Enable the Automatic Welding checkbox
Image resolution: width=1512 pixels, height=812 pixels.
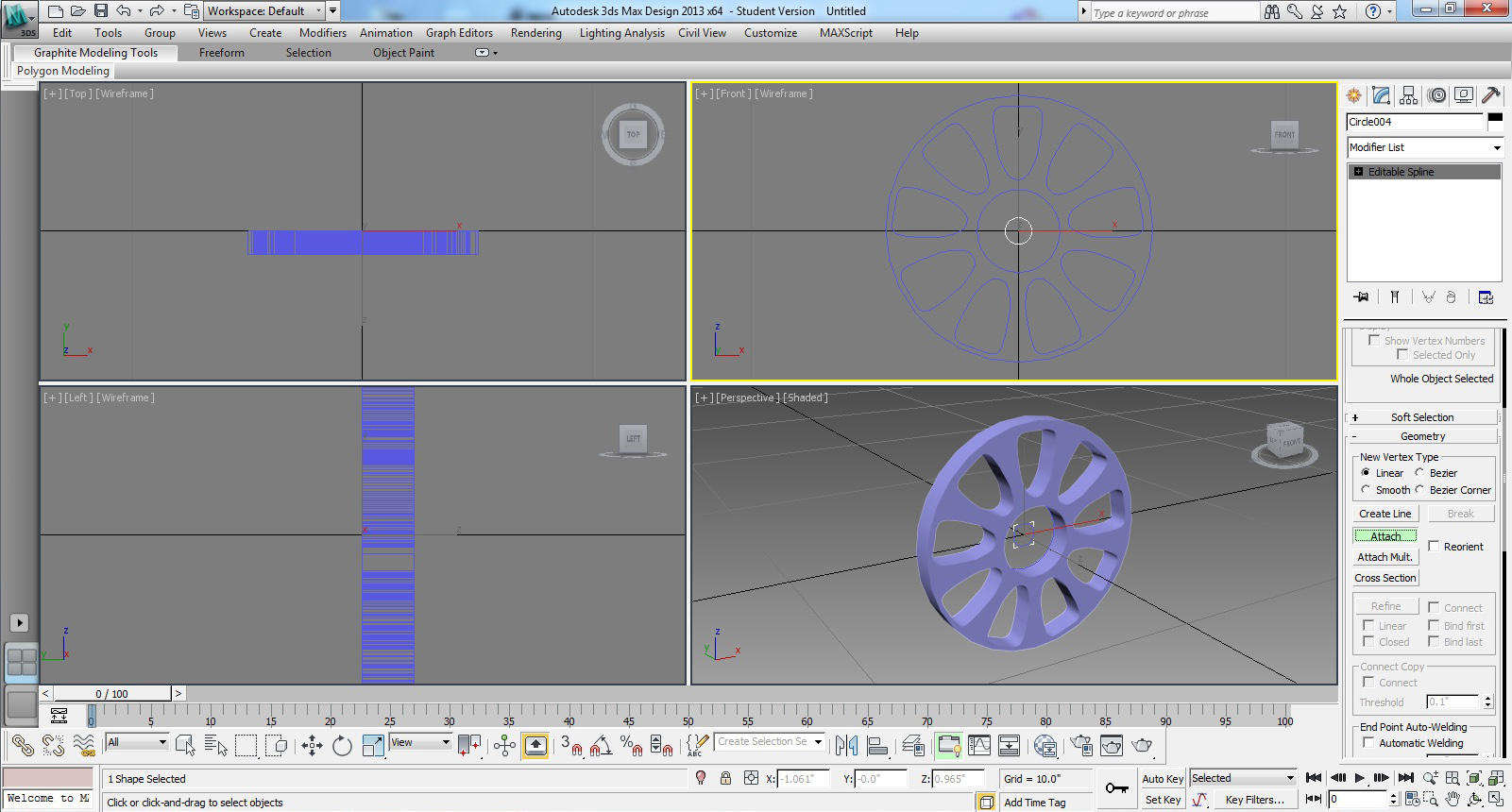[x=1368, y=742]
